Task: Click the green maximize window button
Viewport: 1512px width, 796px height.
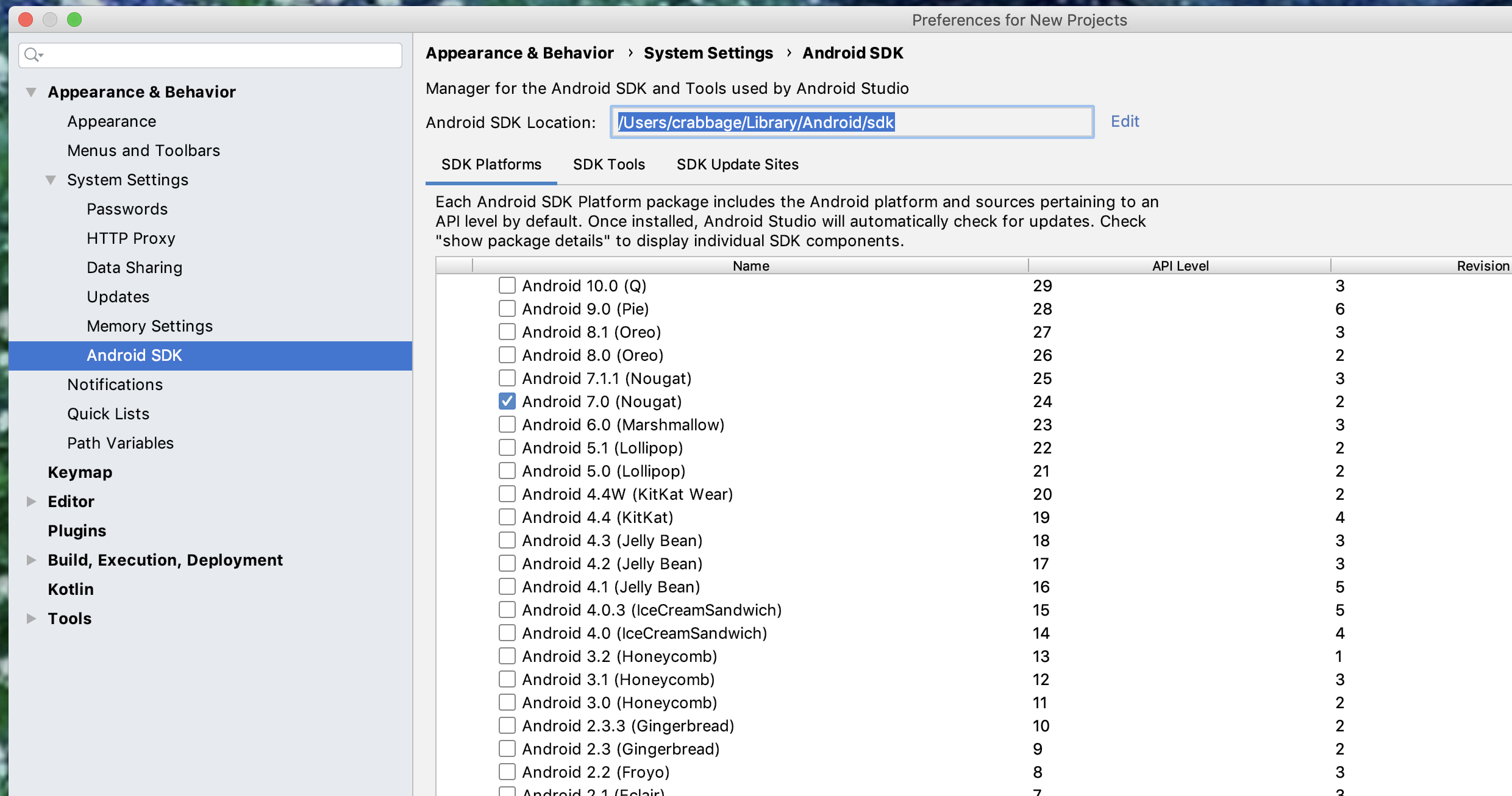Action: 74,20
